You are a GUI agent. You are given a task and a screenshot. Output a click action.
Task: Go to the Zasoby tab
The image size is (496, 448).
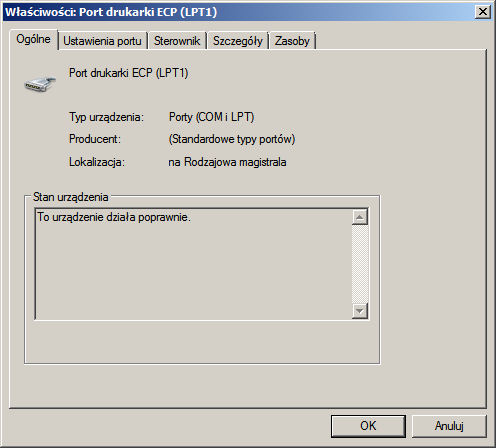(x=292, y=41)
